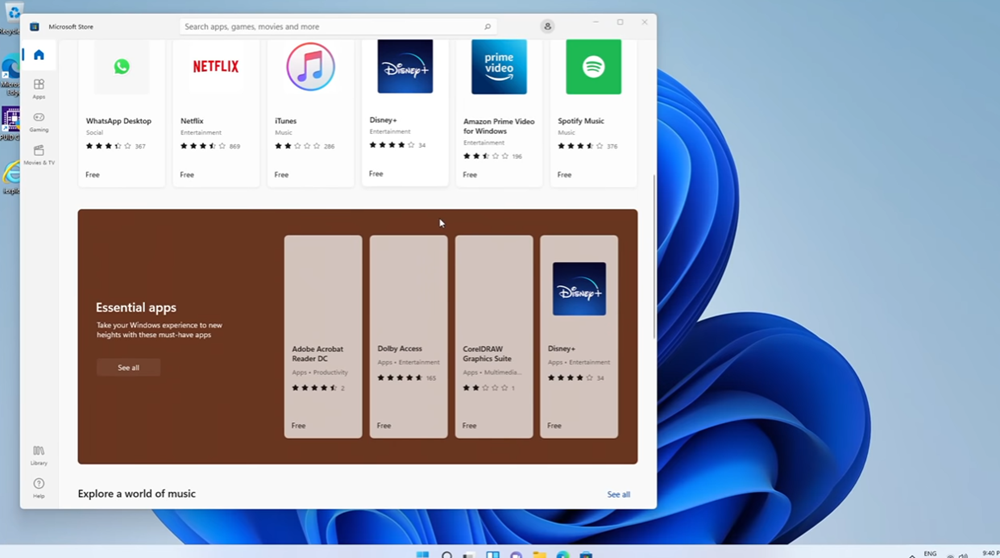1000x558 pixels.
Task: Open the Windows Start button on the taskbar
Action: point(422,555)
